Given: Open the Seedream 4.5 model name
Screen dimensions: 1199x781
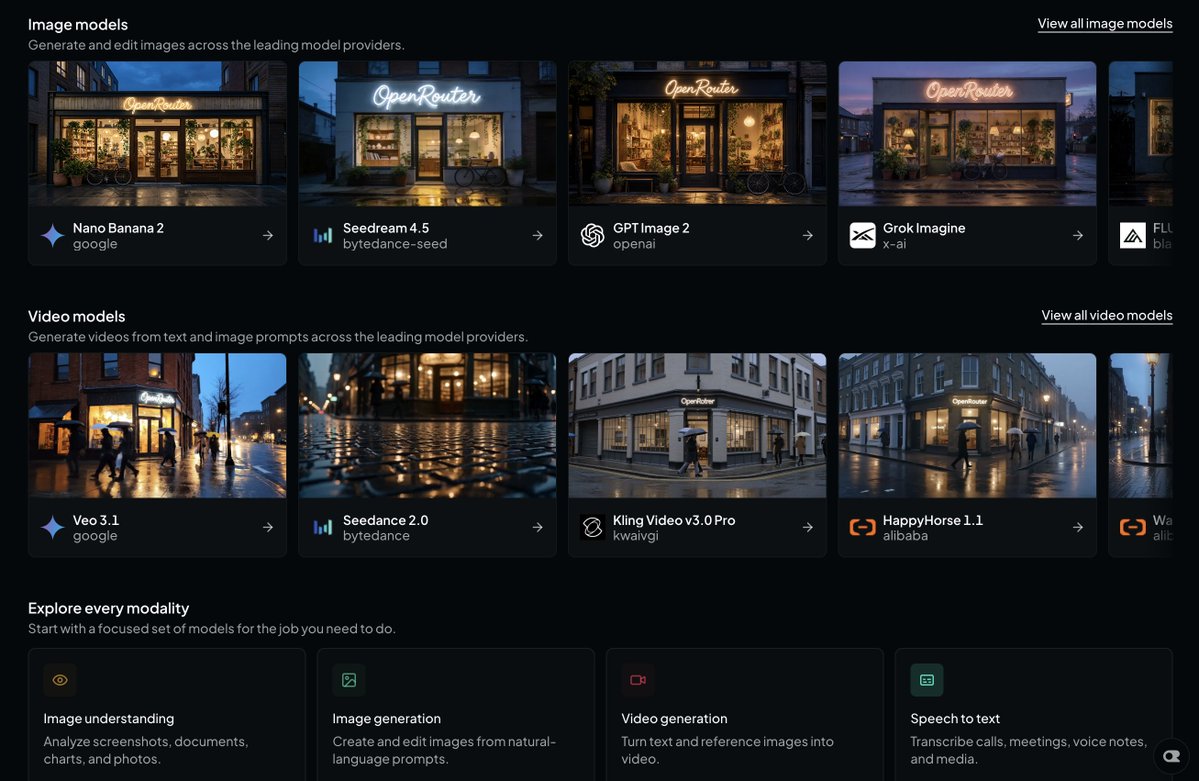Looking at the screenshot, I should (x=385, y=228).
